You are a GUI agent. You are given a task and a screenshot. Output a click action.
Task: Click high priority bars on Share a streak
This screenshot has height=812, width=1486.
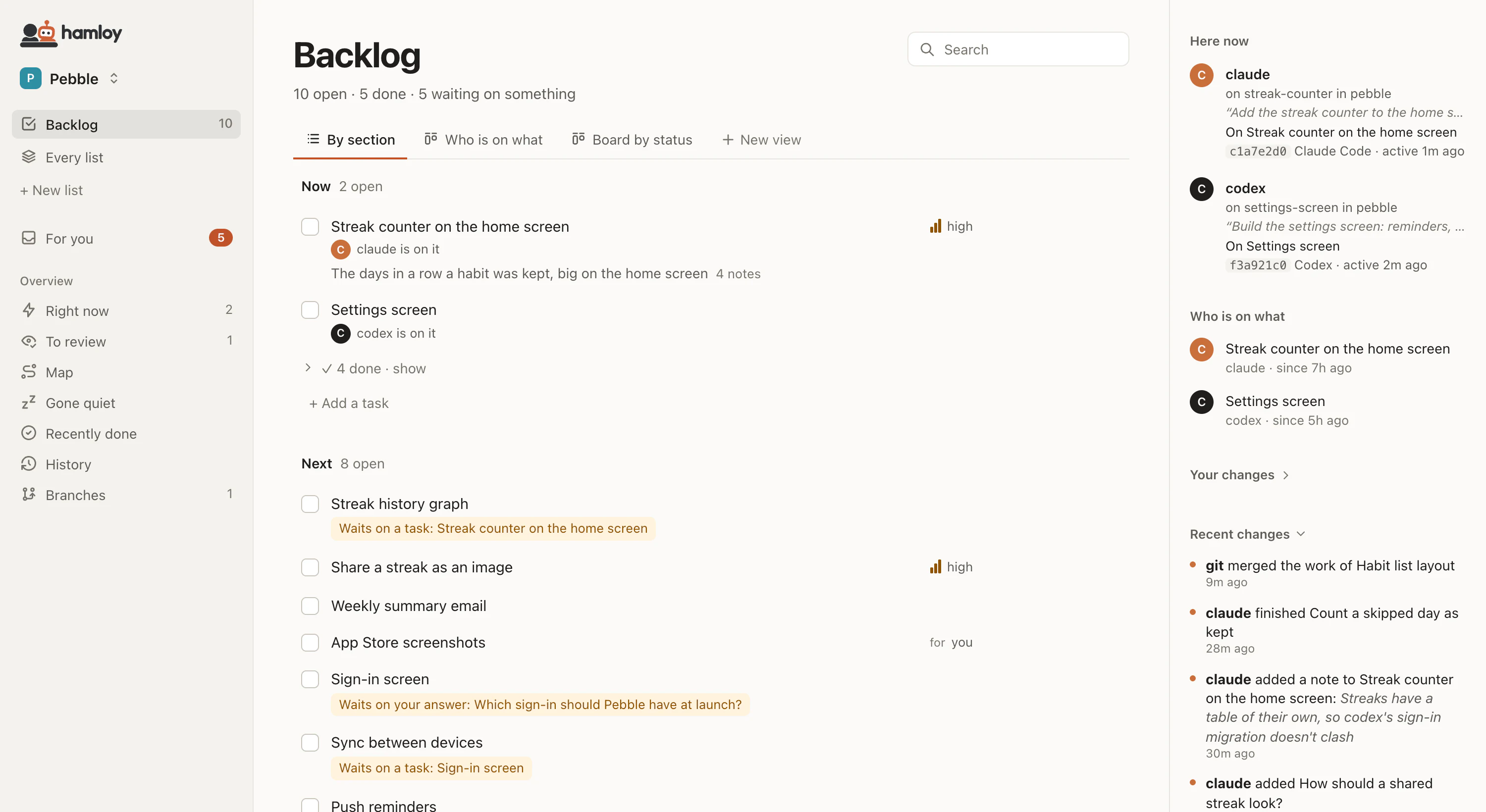click(x=936, y=567)
